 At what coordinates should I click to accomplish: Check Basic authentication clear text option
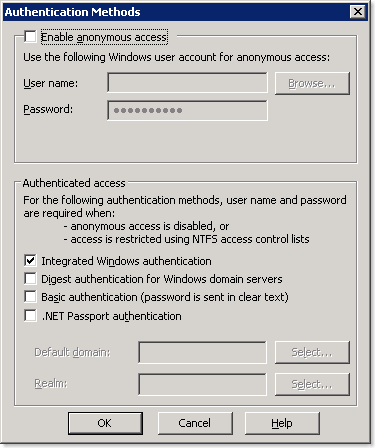pyautogui.click(x=30, y=296)
